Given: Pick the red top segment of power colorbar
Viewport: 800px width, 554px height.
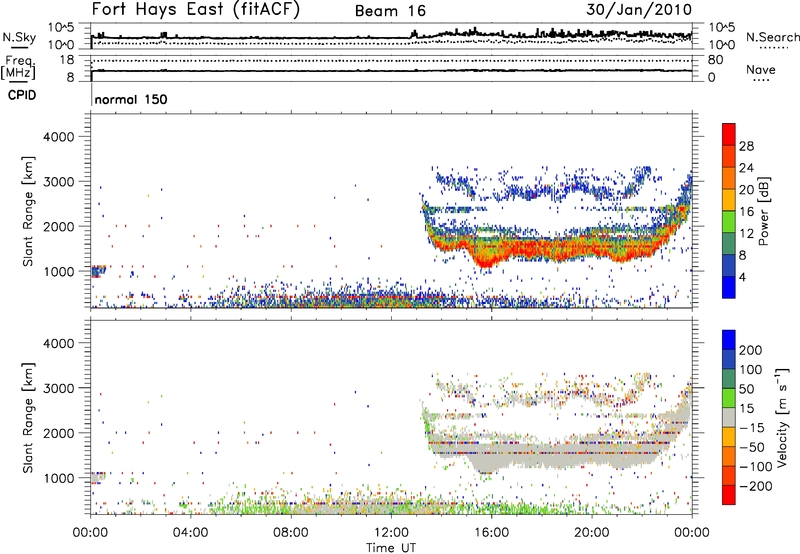Looking at the screenshot, I should [x=729, y=135].
